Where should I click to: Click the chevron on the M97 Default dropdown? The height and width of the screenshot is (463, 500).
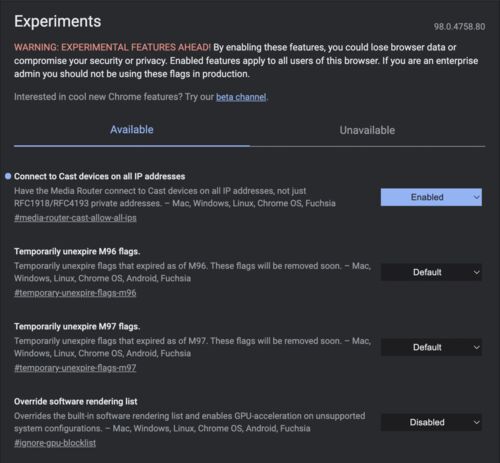(476, 347)
